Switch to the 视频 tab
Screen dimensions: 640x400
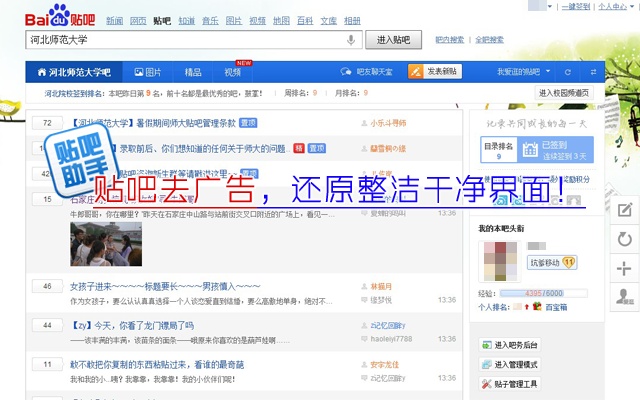(x=233, y=72)
